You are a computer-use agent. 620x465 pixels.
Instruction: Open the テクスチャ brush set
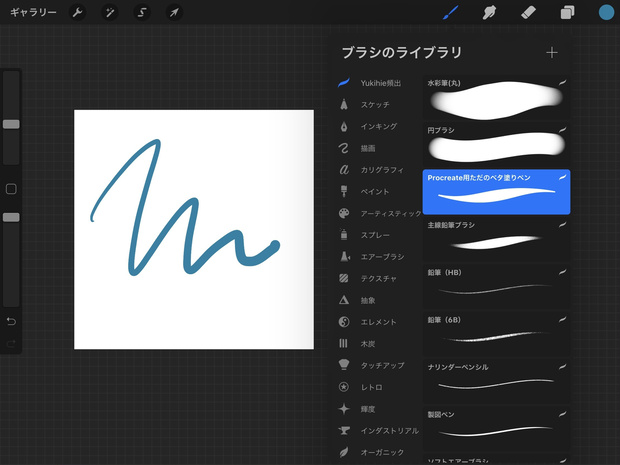click(x=378, y=279)
